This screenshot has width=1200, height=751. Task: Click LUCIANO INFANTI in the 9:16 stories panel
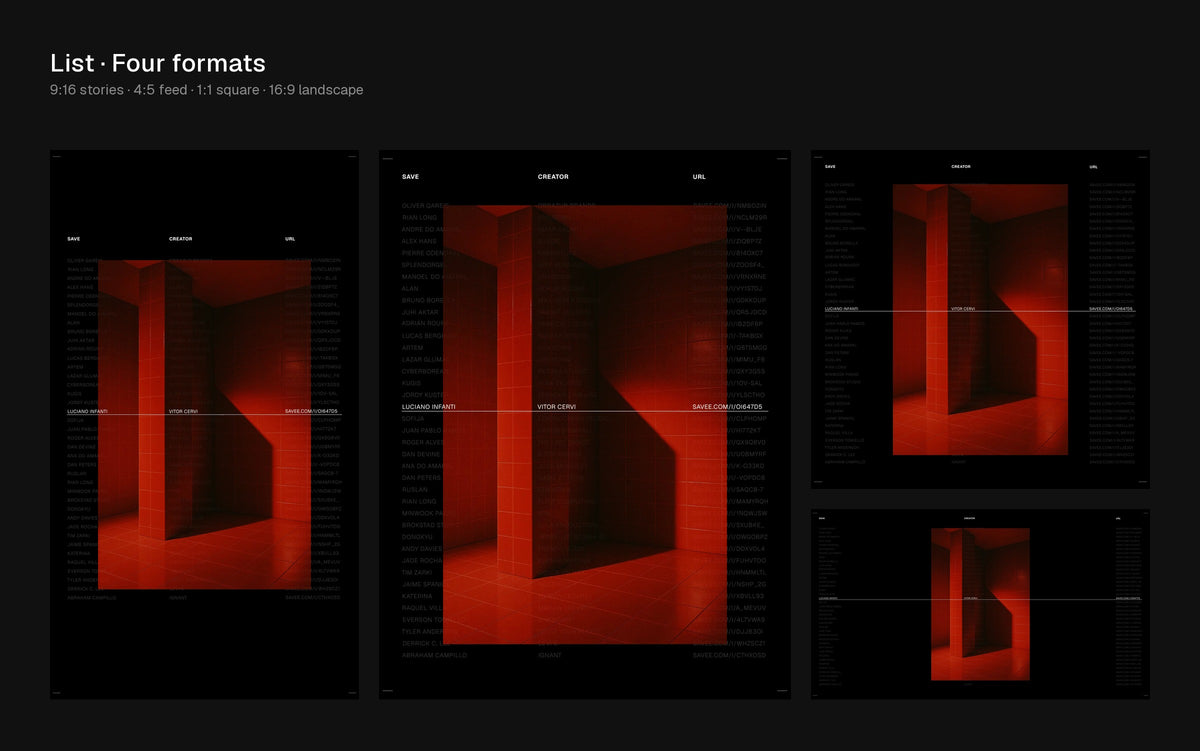[x=87, y=411]
